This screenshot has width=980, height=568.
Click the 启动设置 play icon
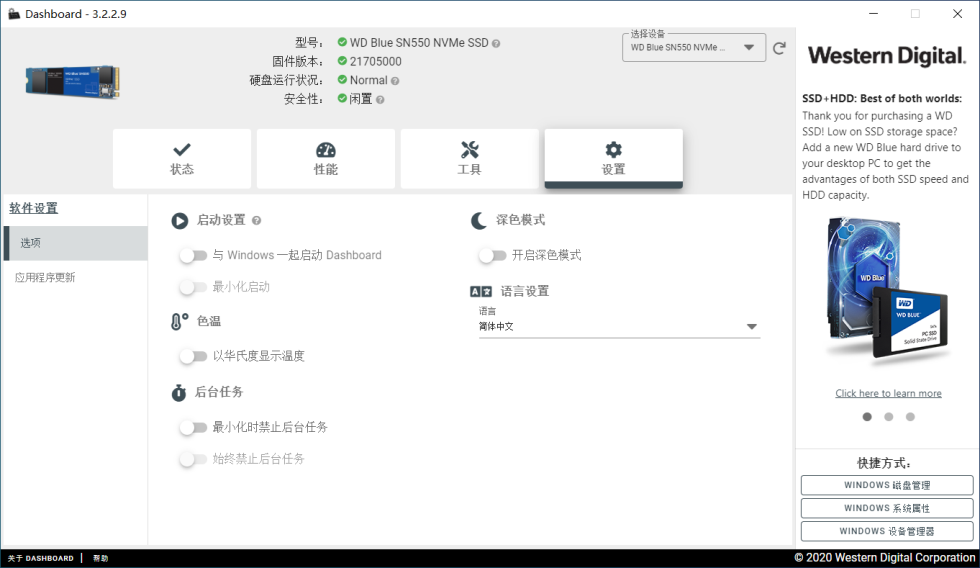179,221
